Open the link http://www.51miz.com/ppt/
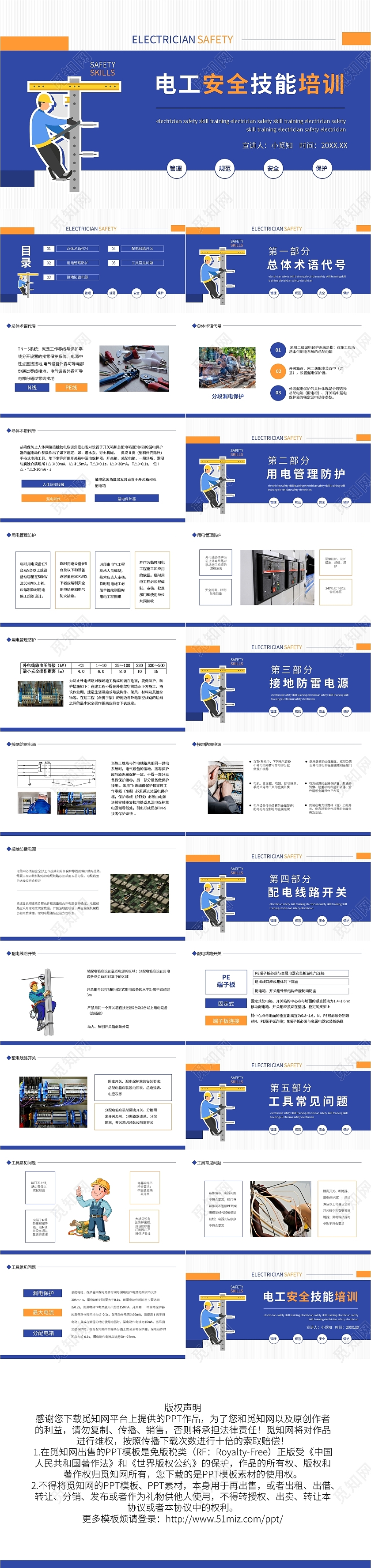 click(224, 1519)
